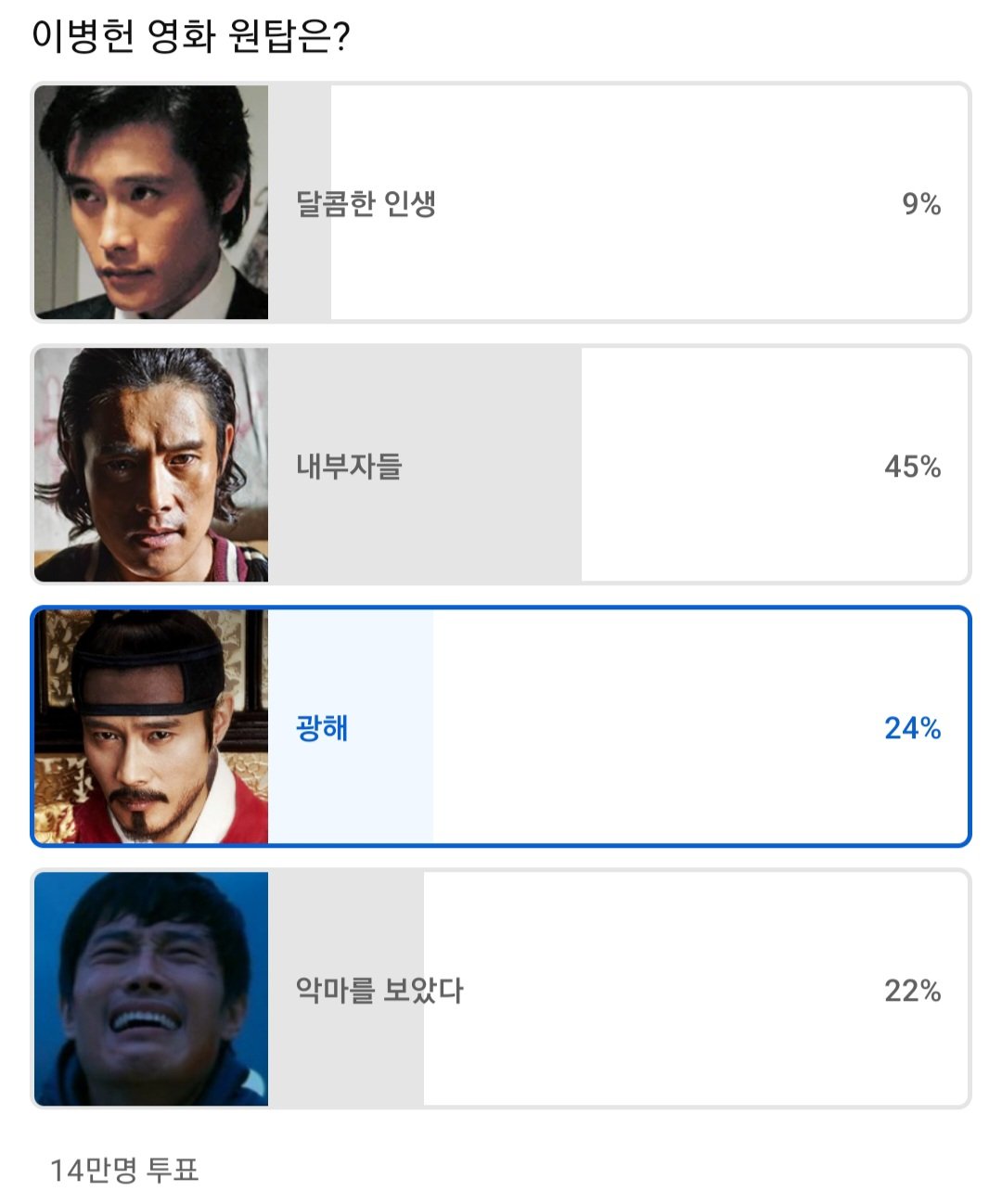Open the 14만명 투표 vote count

pyautogui.click(x=124, y=1171)
